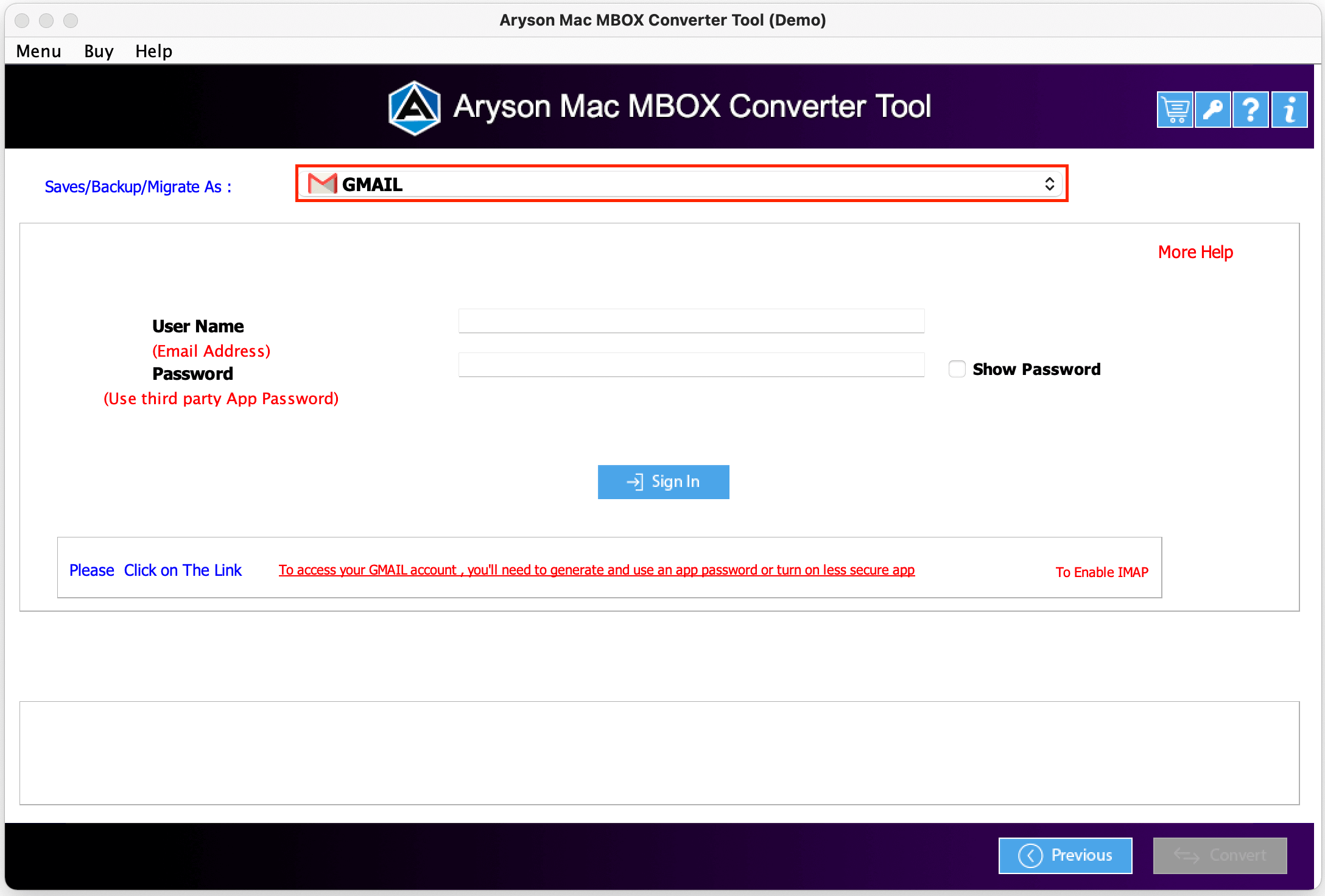Click the window close button
This screenshot has width=1325, height=896.
(x=22, y=20)
